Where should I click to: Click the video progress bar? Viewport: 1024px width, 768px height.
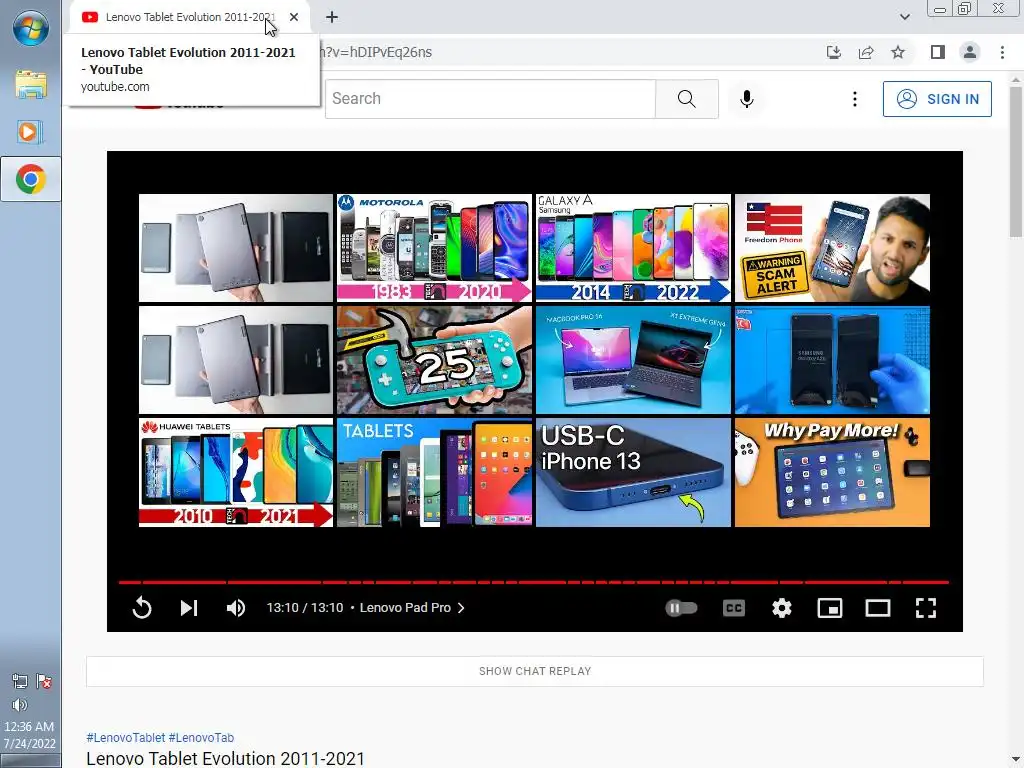534,582
